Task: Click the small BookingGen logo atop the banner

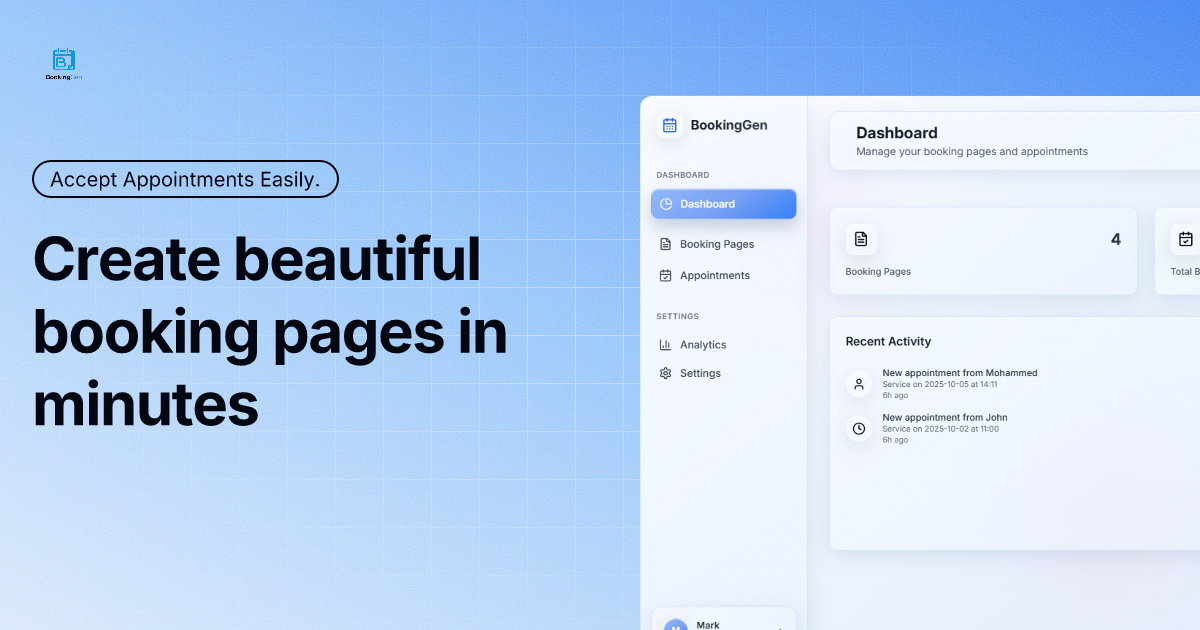Action: click(64, 64)
